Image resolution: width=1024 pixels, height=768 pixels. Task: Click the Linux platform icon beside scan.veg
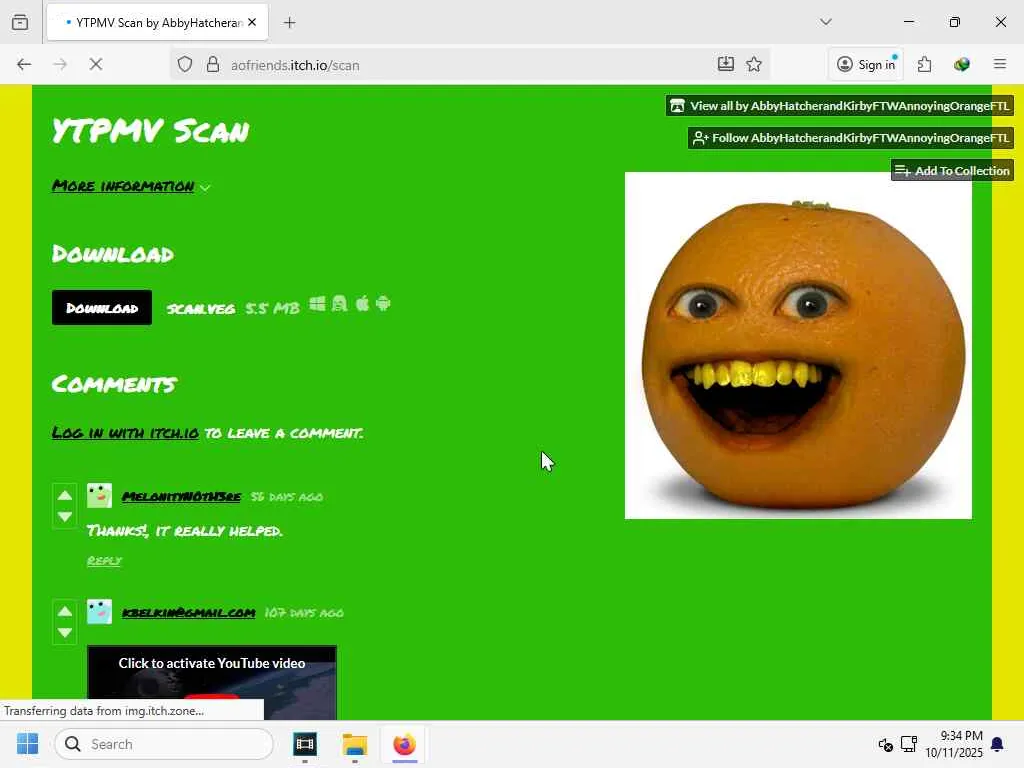tap(340, 304)
